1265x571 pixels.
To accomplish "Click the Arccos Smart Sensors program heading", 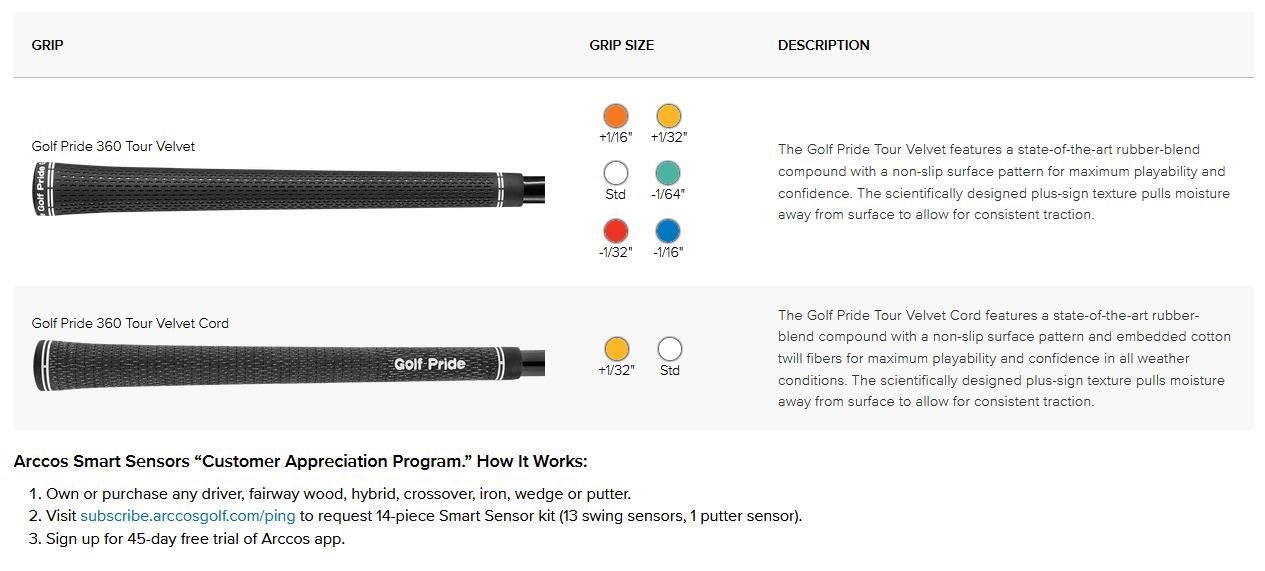I will coord(301,461).
